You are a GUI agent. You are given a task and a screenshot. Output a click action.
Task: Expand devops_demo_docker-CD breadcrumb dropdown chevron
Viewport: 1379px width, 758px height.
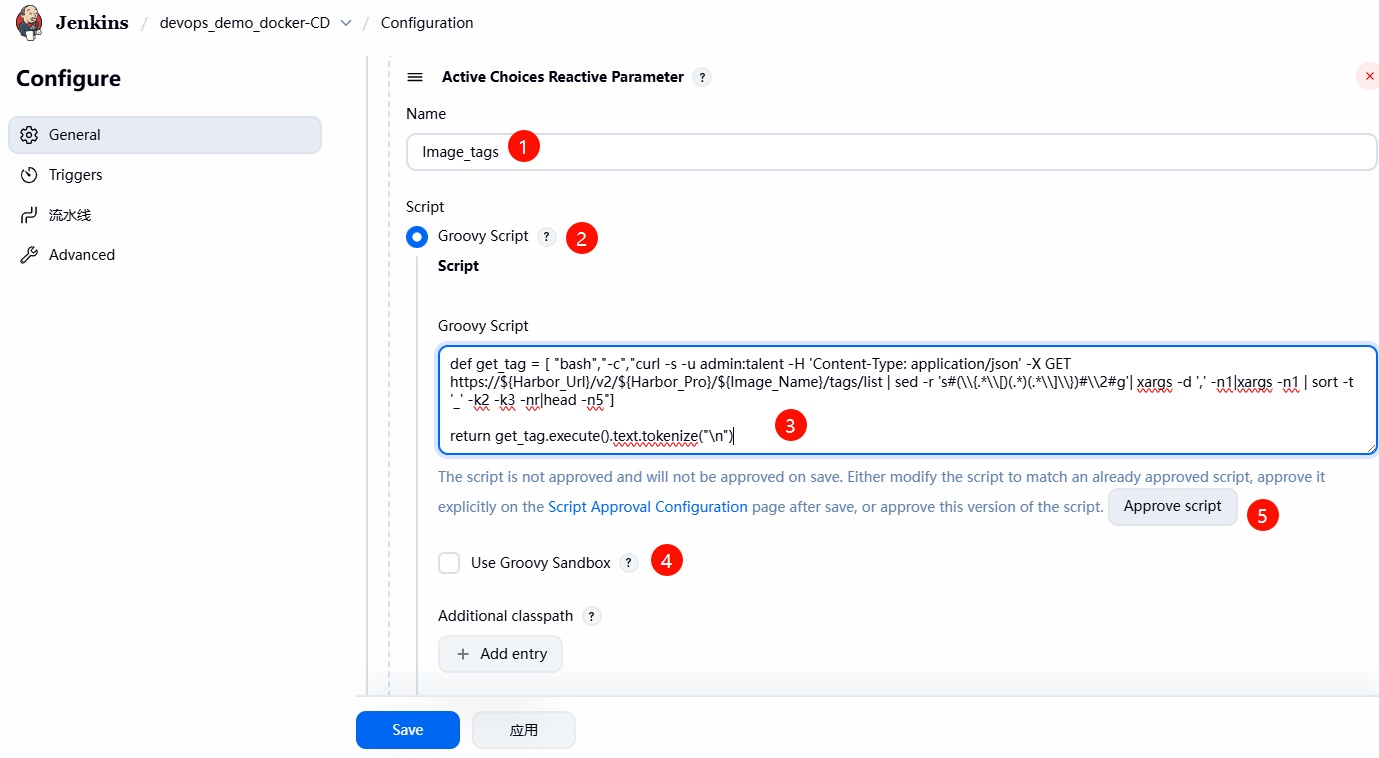pos(346,23)
